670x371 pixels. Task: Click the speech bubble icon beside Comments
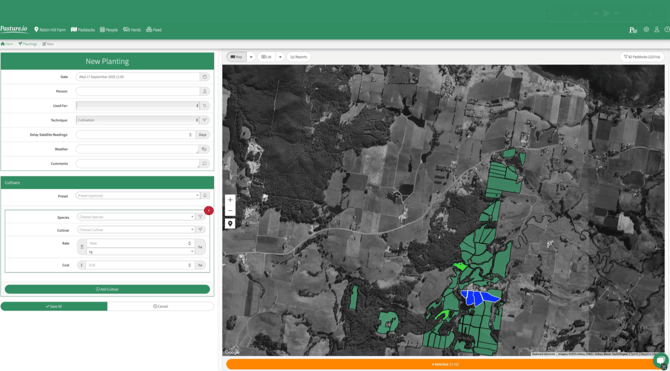(x=204, y=163)
